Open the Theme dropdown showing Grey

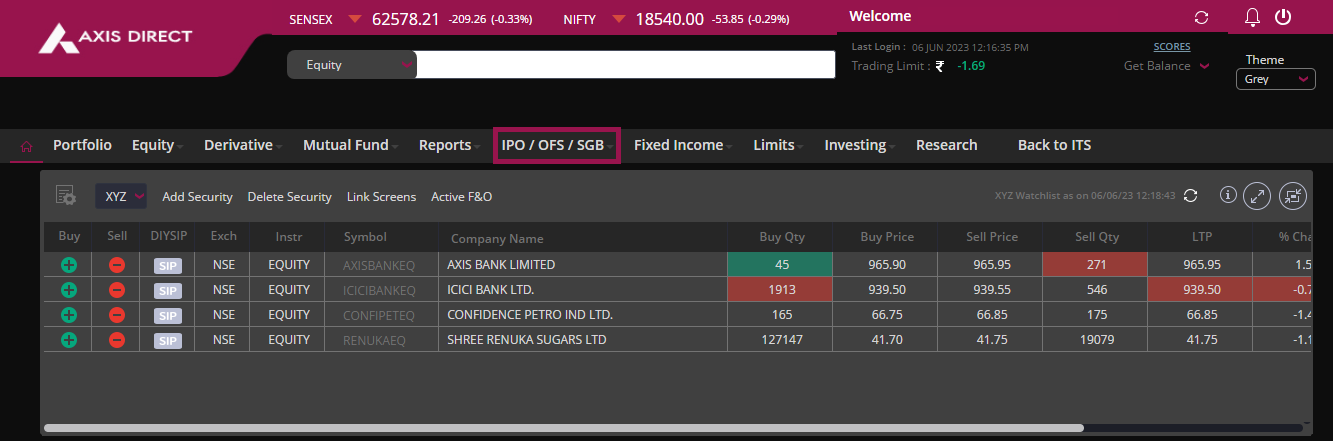coord(1275,79)
